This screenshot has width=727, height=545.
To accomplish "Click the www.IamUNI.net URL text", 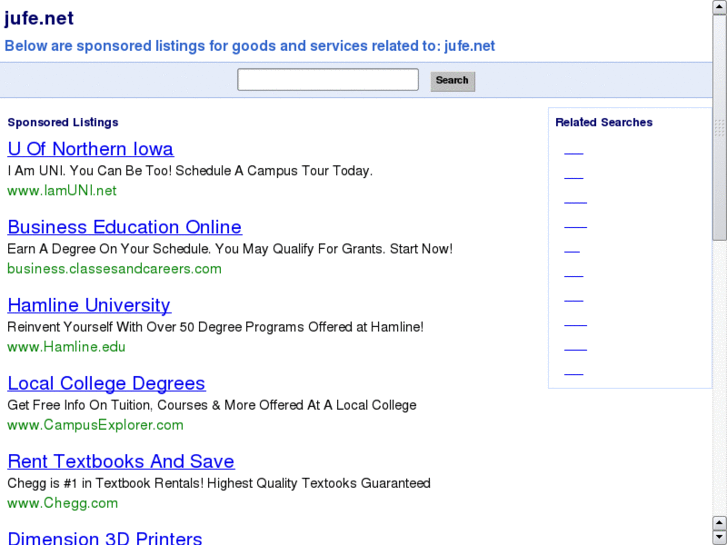I will pyautogui.click(x=62, y=191).
